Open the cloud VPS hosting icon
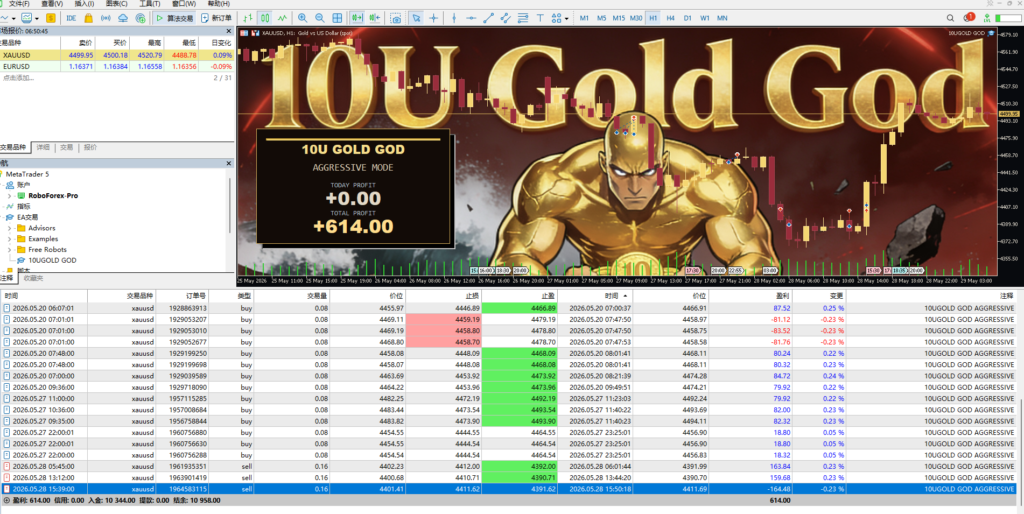Screen dimensions: 1024x514 pyautogui.click(x=123, y=18)
